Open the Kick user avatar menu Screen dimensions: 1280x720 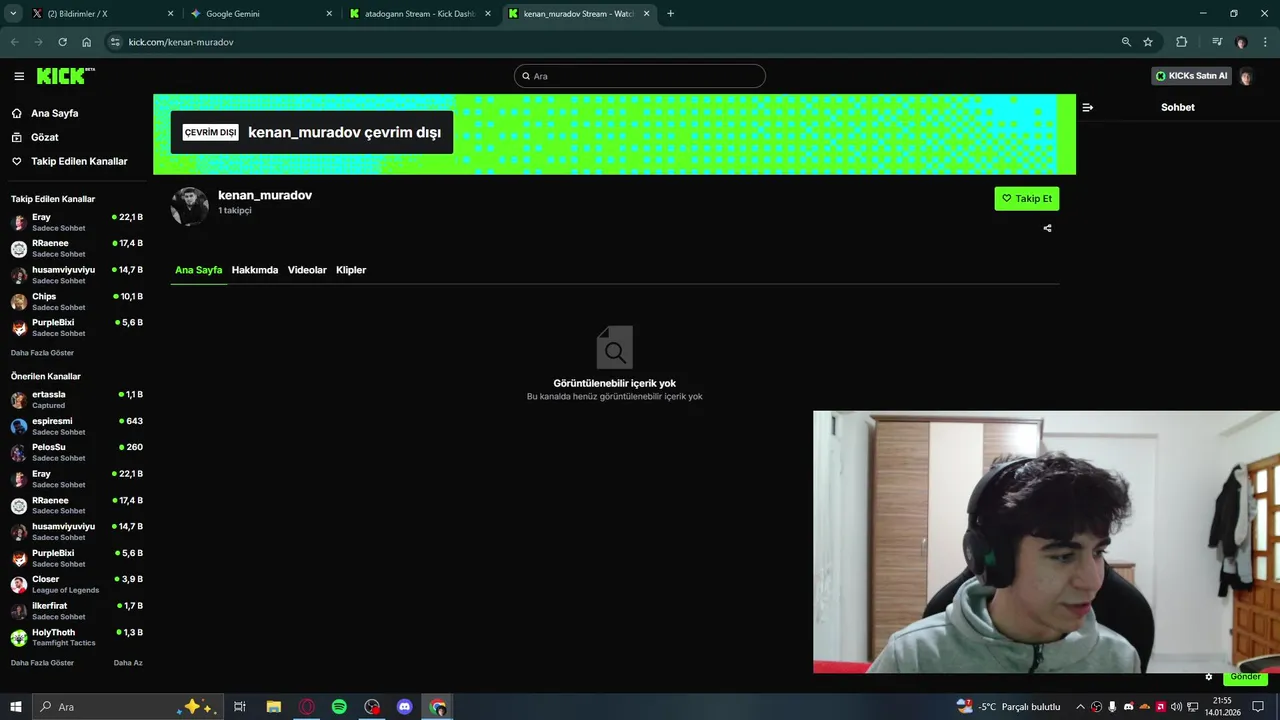pyautogui.click(x=1246, y=76)
